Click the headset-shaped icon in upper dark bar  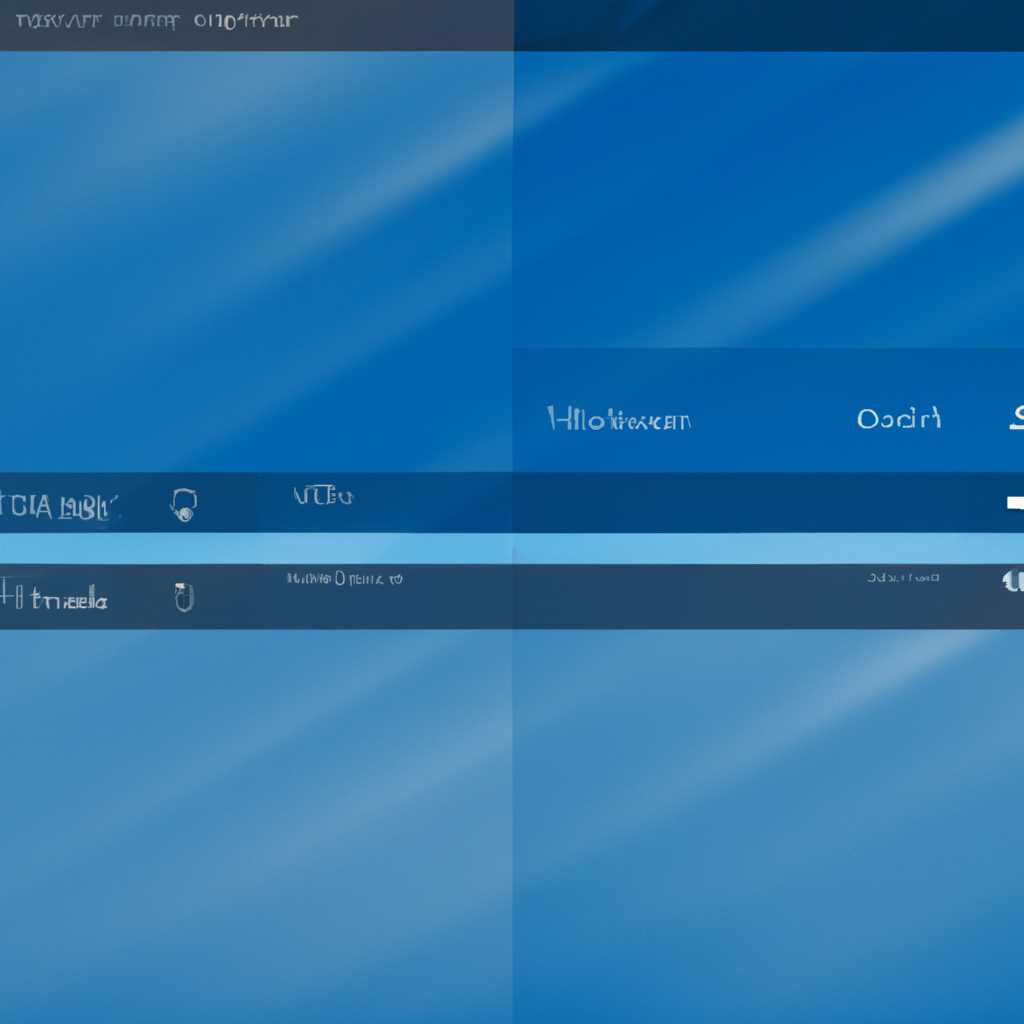(x=184, y=505)
